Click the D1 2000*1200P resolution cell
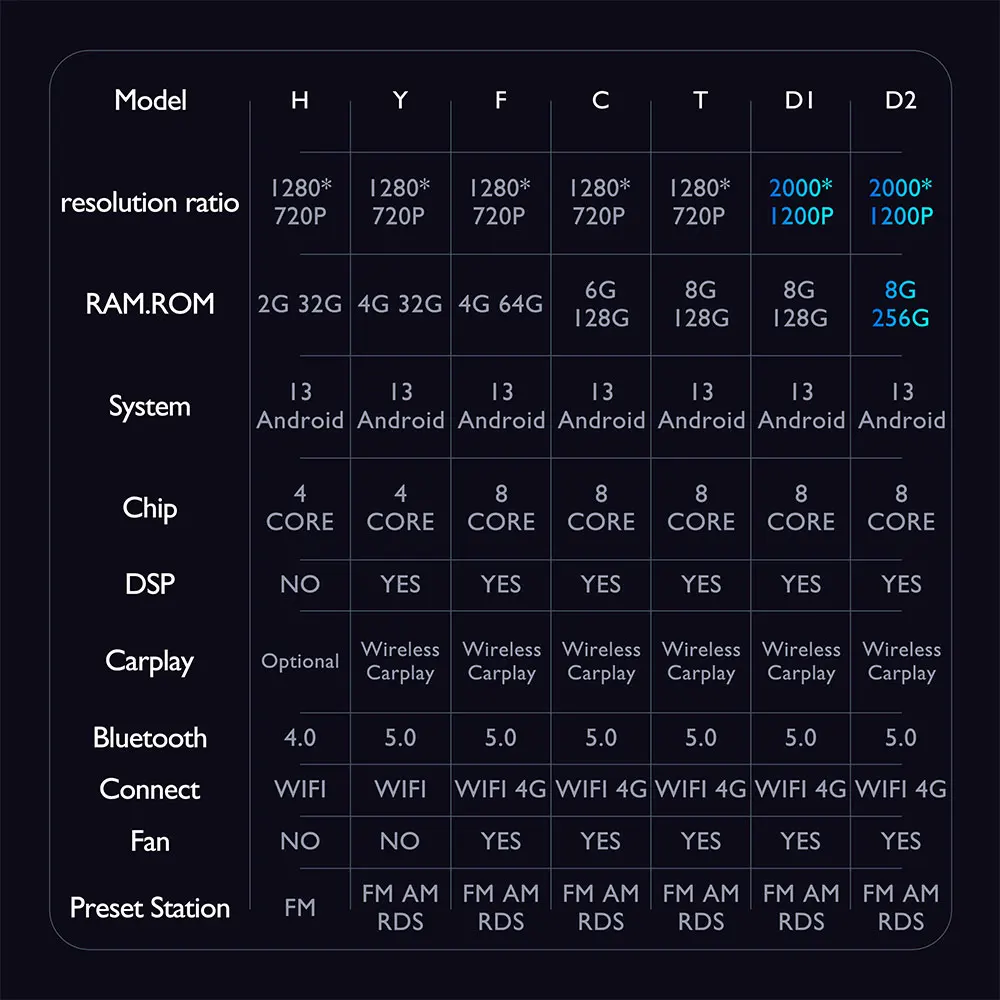The height and width of the screenshot is (1000, 1000). click(801, 202)
